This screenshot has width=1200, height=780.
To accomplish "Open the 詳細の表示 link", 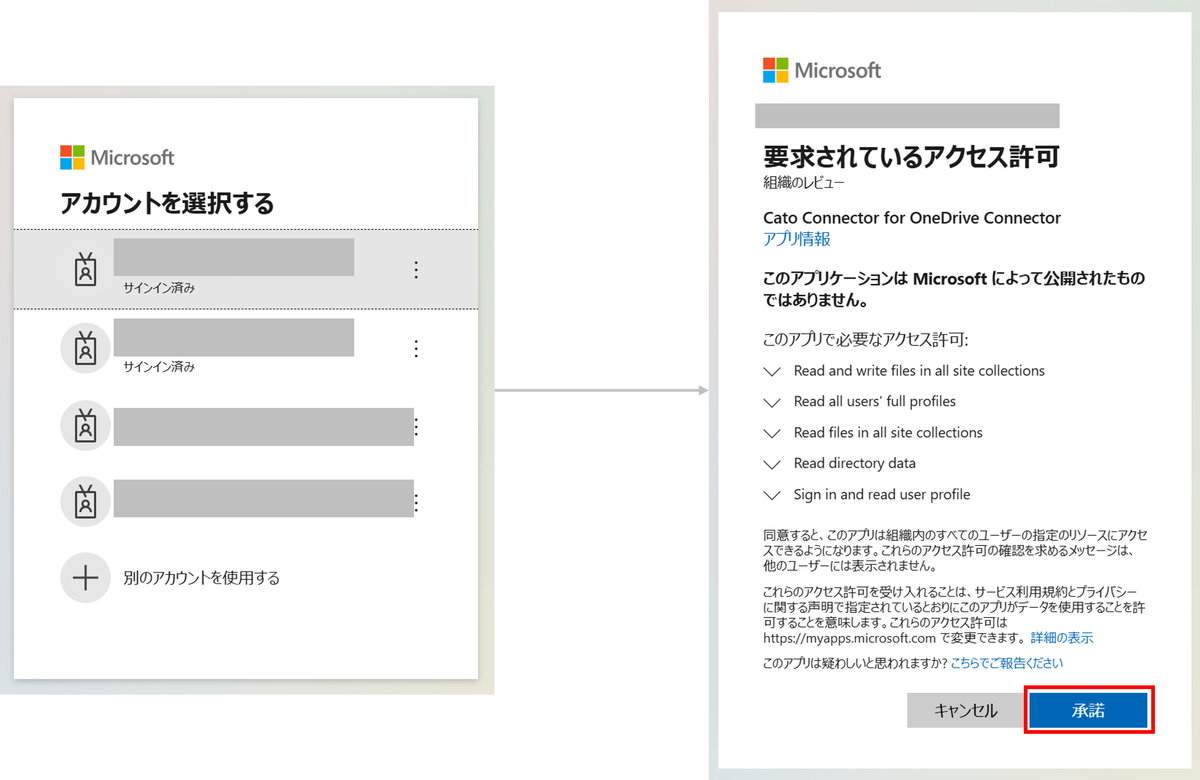I will click(1062, 637).
